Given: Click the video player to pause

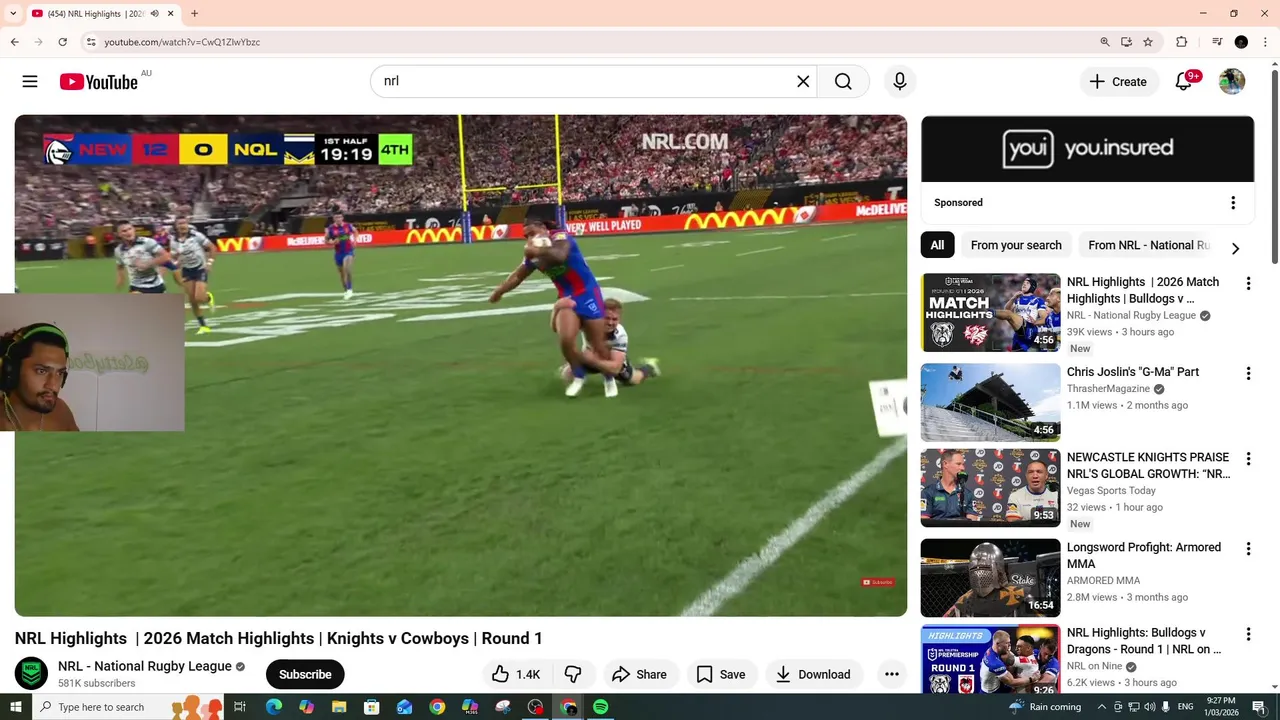Looking at the screenshot, I should click(461, 365).
